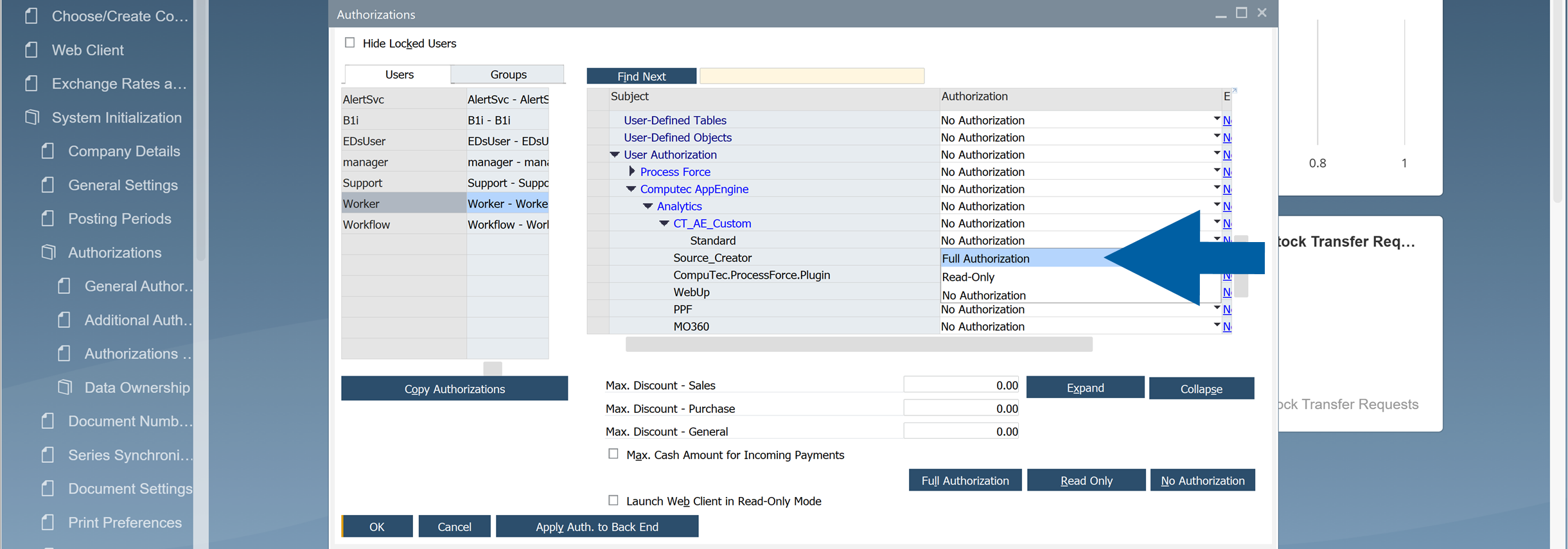The width and height of the screenshot is (1568, 549).
Task: Select the Workflow user row
Action: pyautogui.click(x=445, y=225)
